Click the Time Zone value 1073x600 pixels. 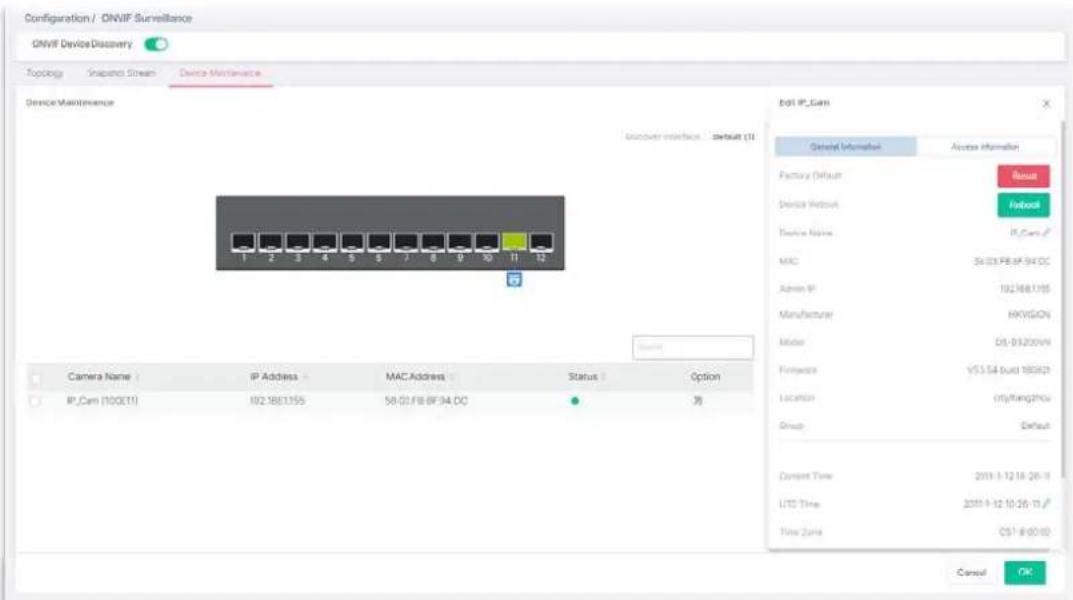(1024, 532)
